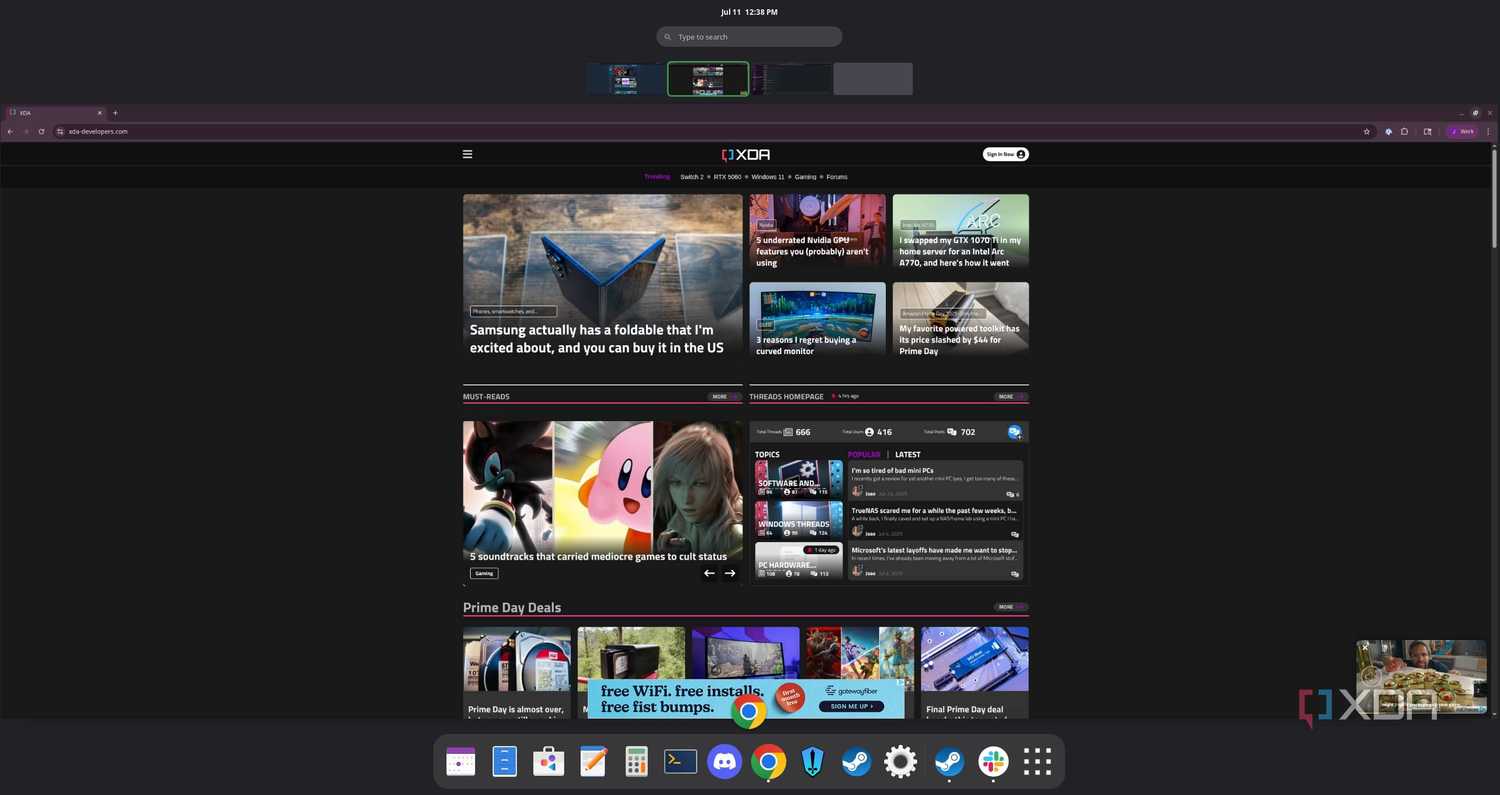Screen dimensions: 1500x795
Task: Open a new Chrome tab
Action: pyautogui.click(x=115, y=113)
